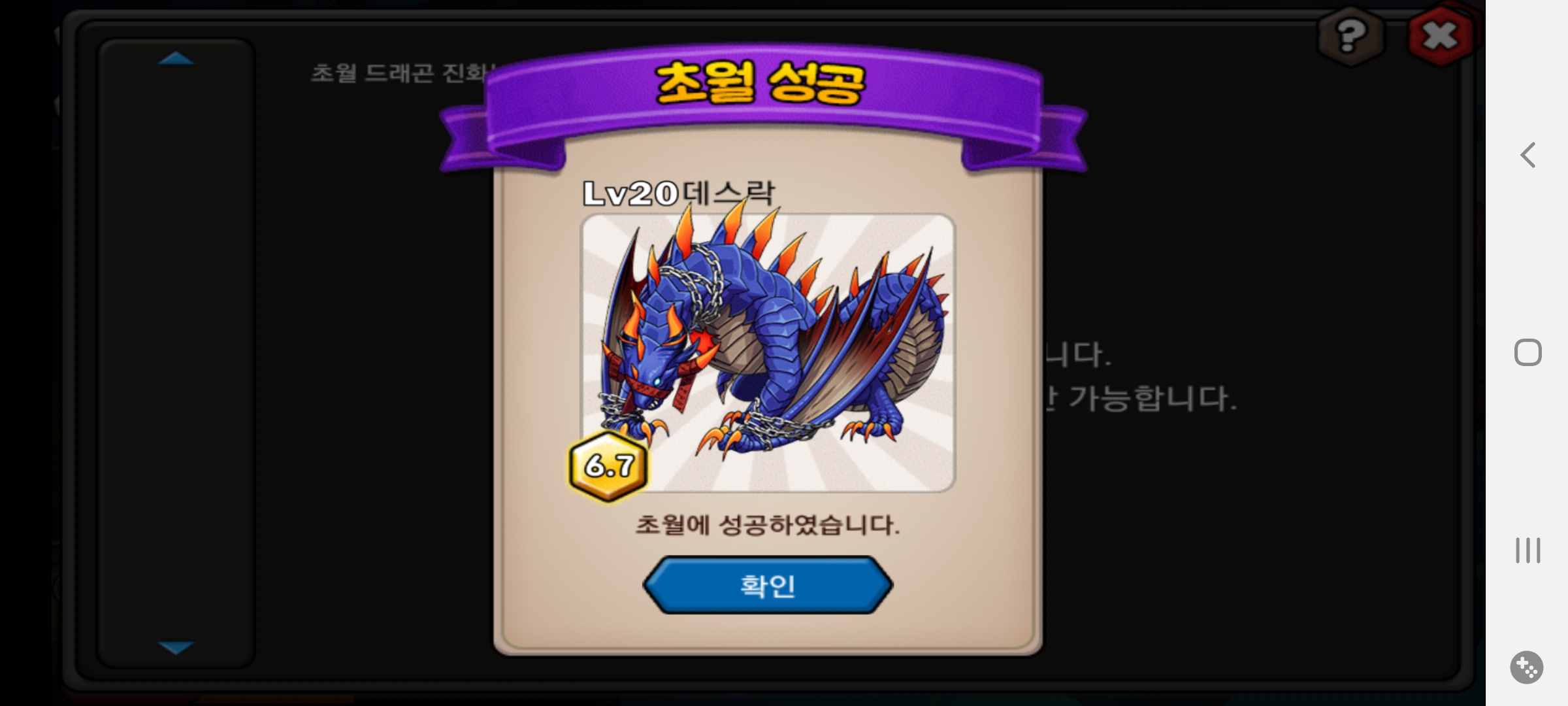Open the Android recent apps button
Image resolution: width=1568 pixels, height=706 pixels.
point(1527,550)
